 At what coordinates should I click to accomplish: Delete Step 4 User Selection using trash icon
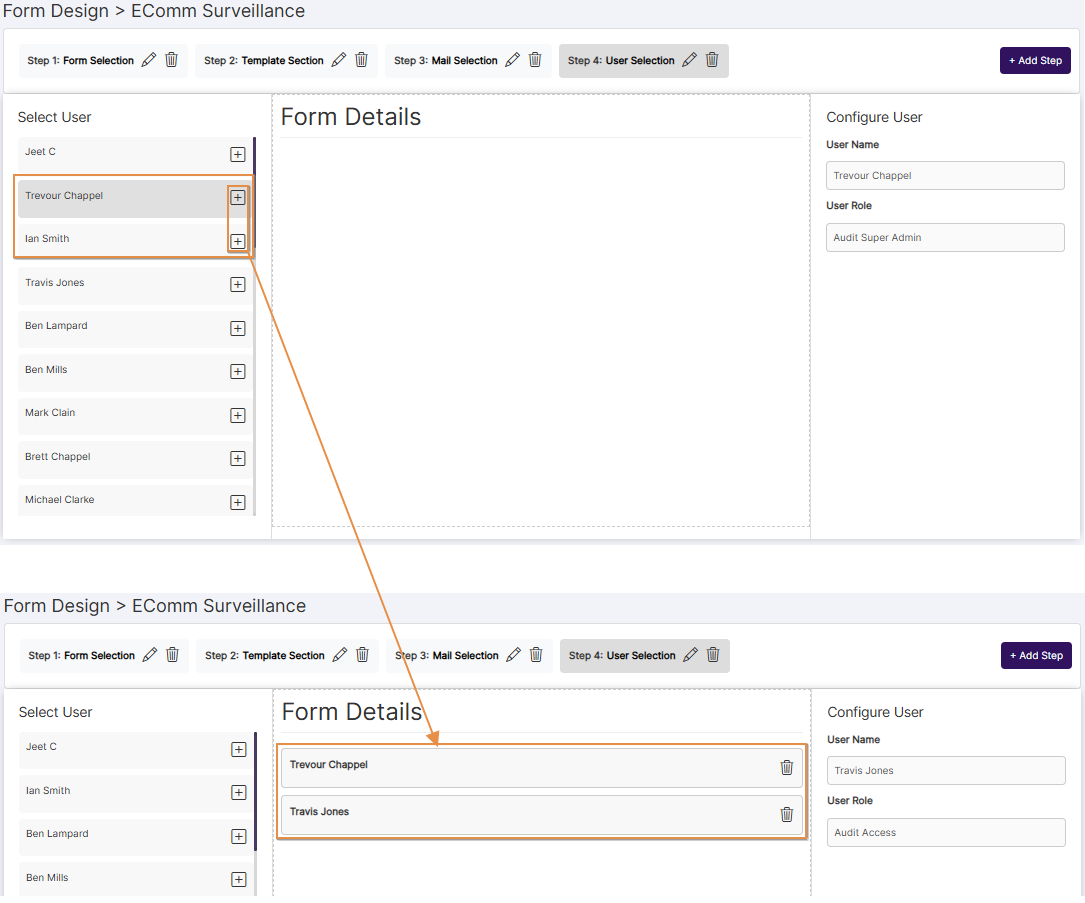click(x=712, y=60)
